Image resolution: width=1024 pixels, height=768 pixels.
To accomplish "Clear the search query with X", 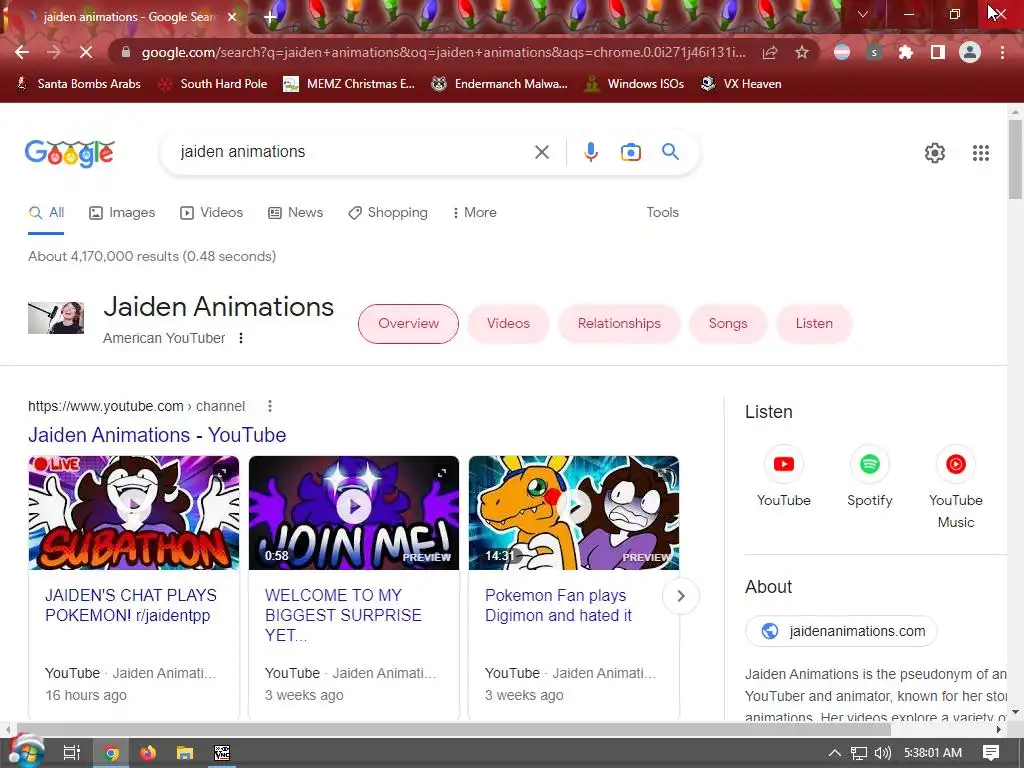I will tap(541, 152).
